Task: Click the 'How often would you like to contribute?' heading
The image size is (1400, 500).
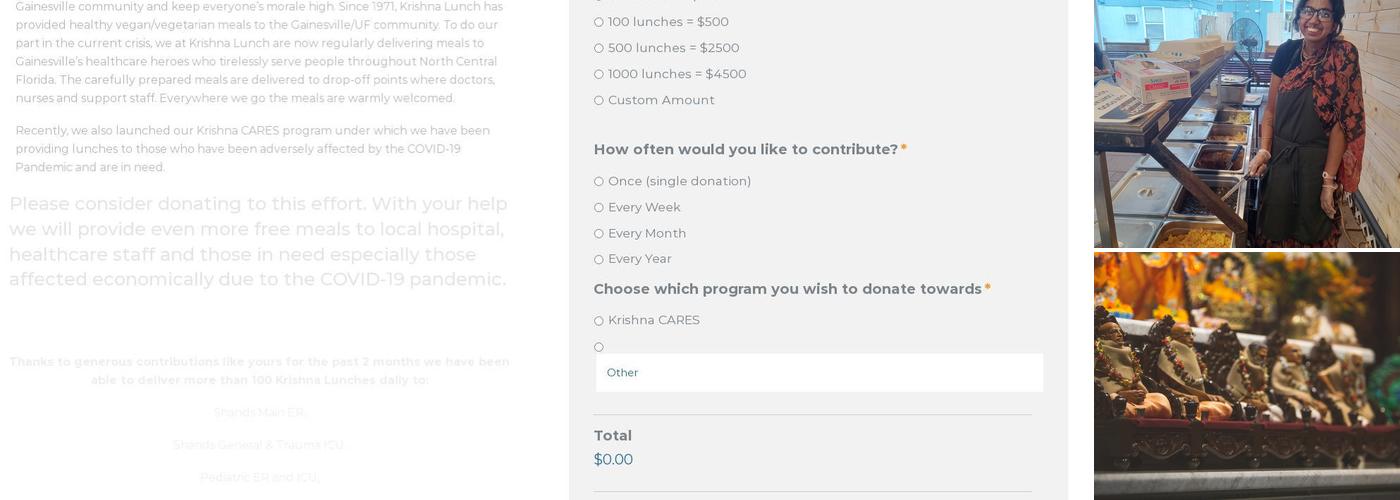Action: point(745,150)
